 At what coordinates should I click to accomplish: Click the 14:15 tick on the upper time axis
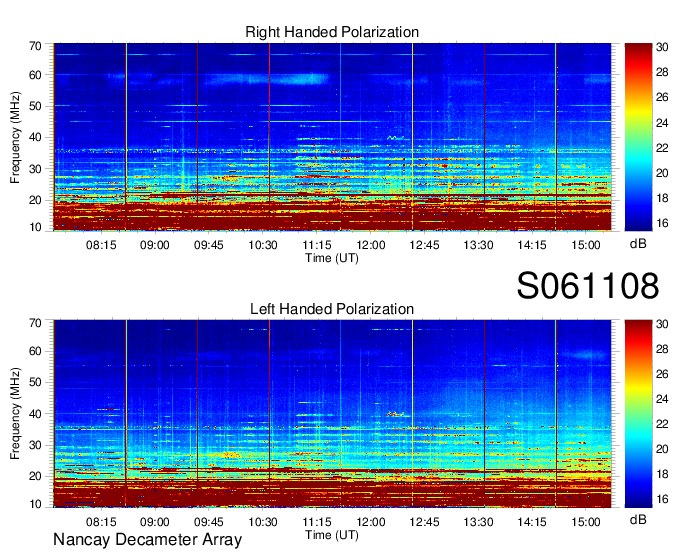pyautogui.click(x=532, y=245)
